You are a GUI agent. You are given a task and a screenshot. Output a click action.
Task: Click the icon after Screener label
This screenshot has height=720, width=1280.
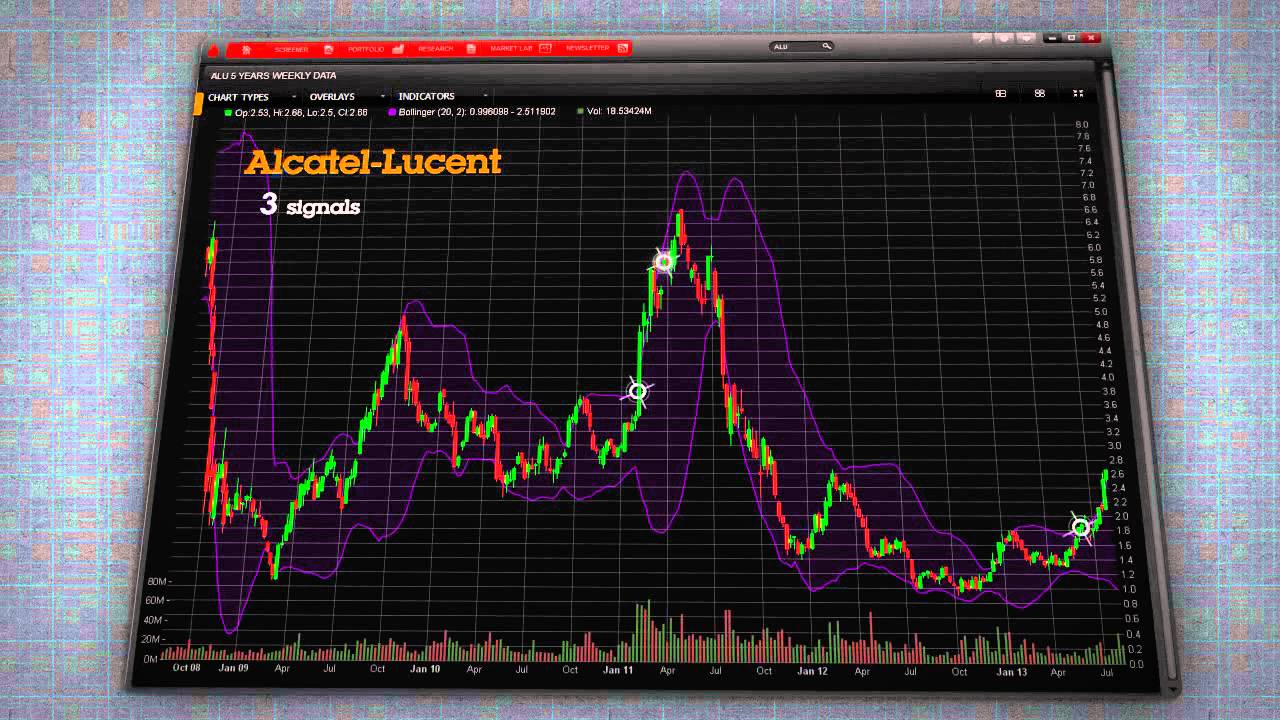coord(328,49)
